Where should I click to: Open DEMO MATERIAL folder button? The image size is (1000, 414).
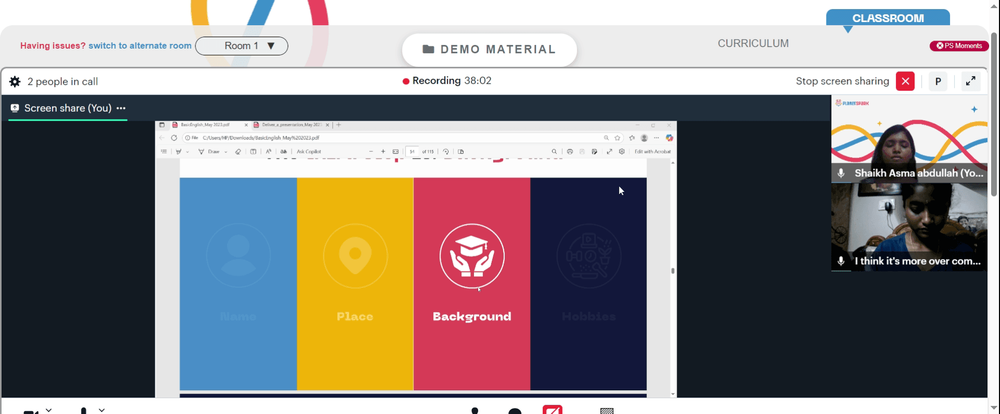pos(489,50)
